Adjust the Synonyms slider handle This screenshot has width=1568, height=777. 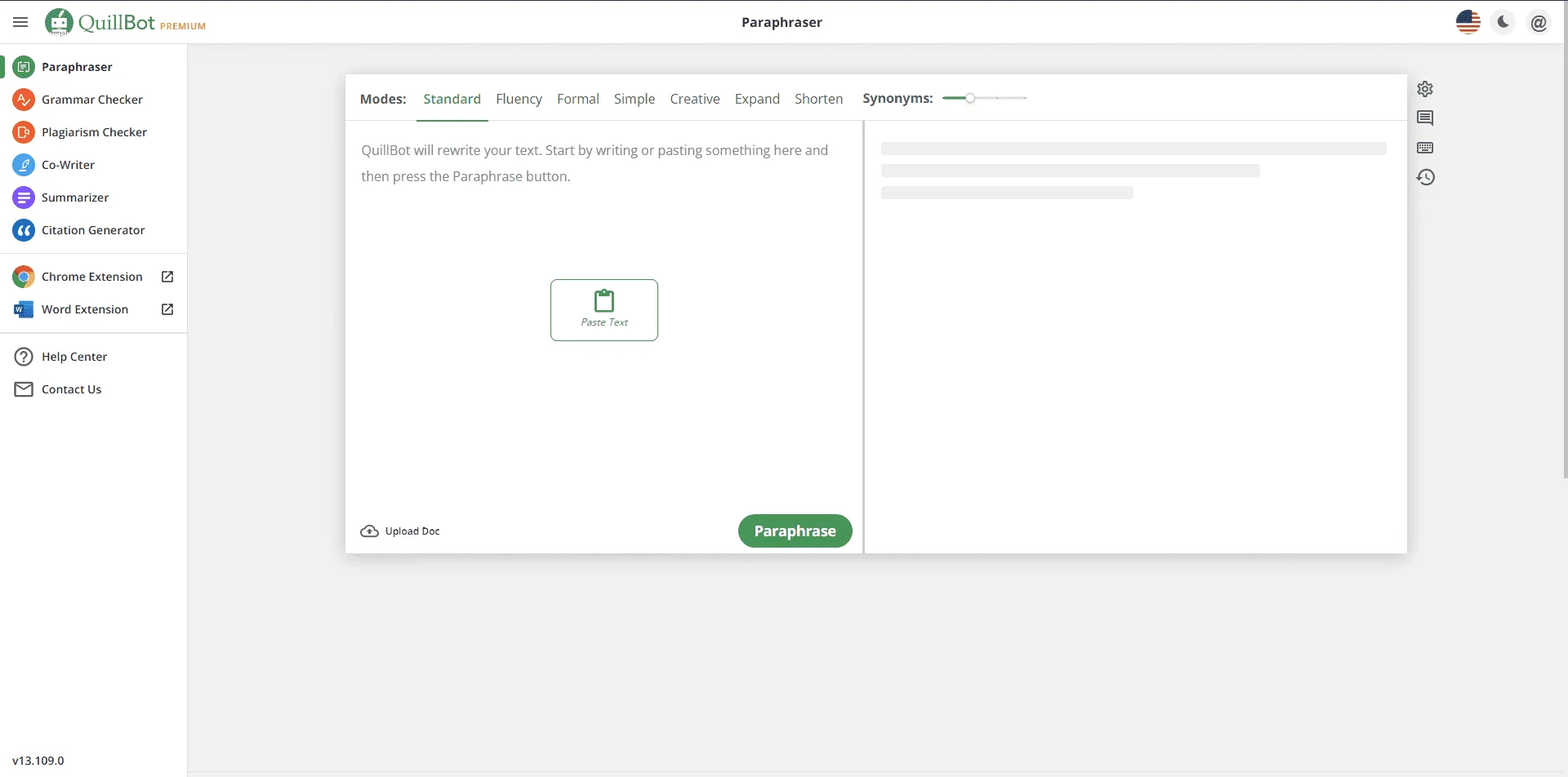[970, 98]
